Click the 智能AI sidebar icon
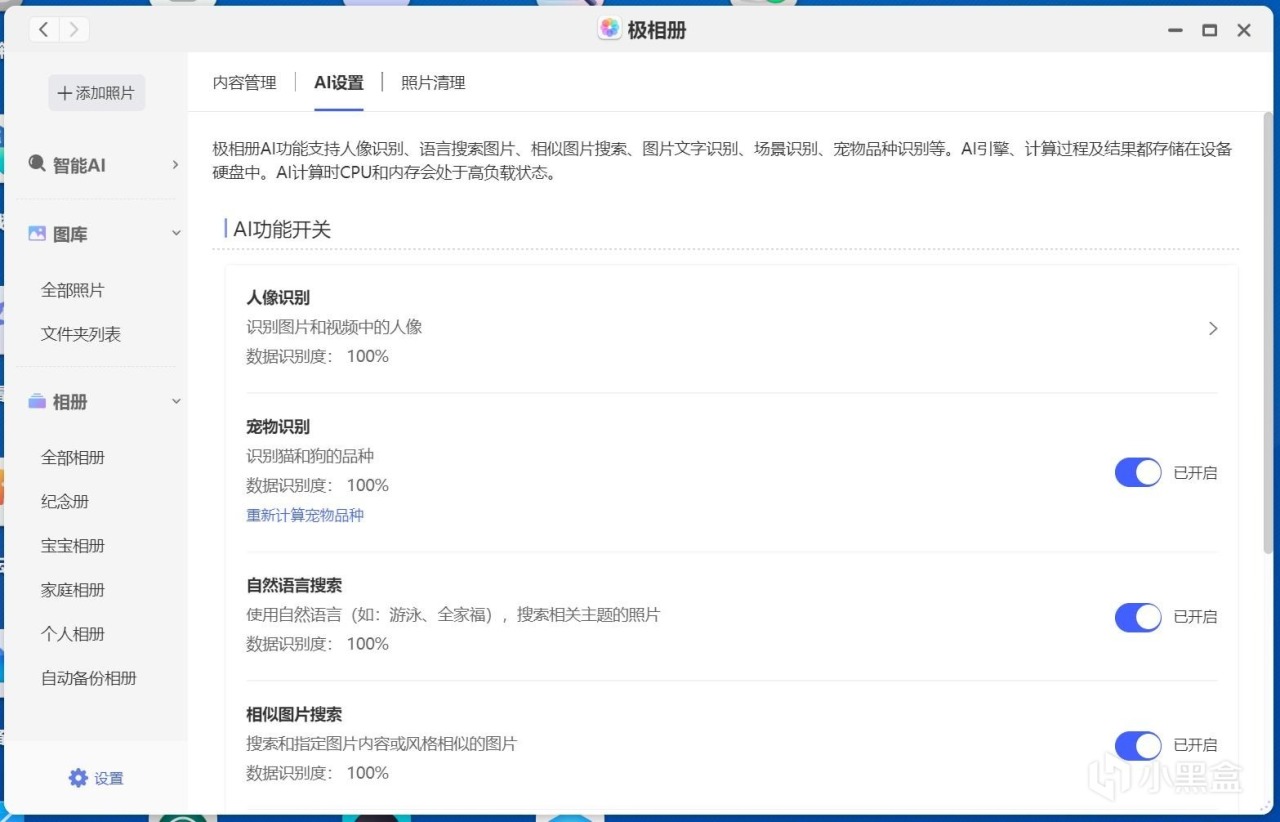This screenshot has width=1280, height=822. (x=37, y=163)
